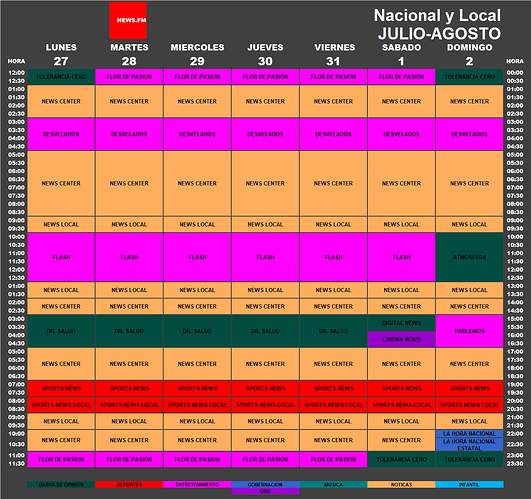Click Sunday's 00:00 TOLERANCIA CERO block
531x499 pixels.
point(469,77)
